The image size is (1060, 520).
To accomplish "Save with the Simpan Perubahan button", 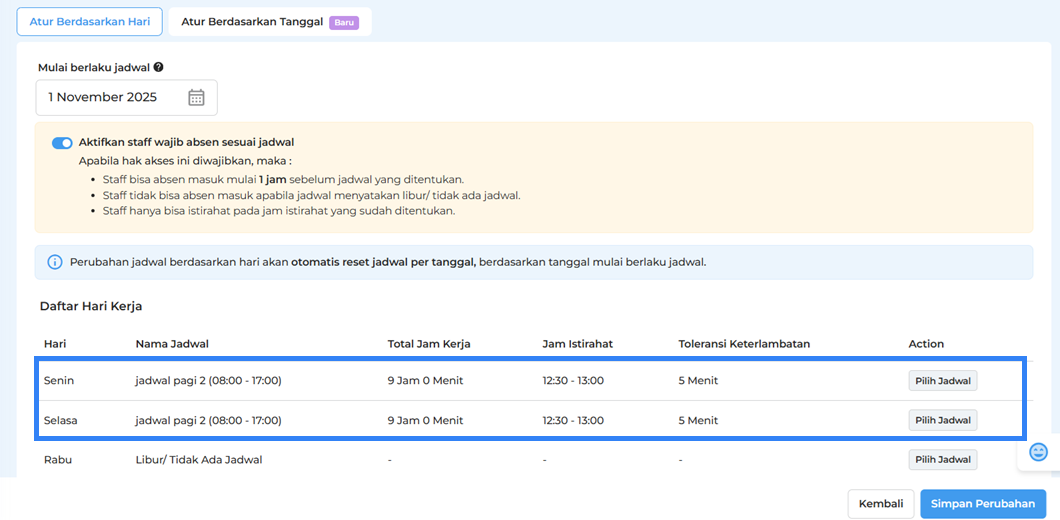I will [x=983, y=504].
